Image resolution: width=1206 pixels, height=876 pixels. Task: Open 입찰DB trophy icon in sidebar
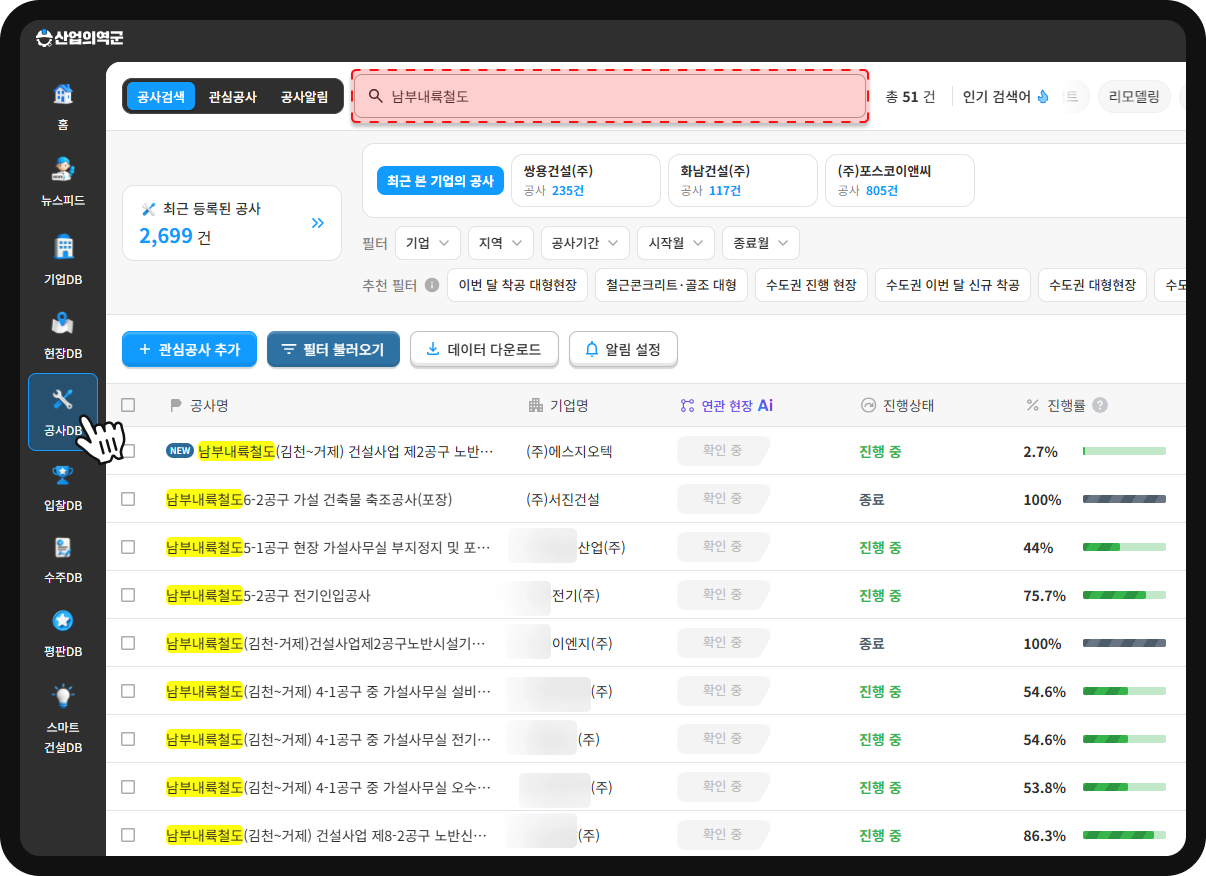[x=63, y=475]
